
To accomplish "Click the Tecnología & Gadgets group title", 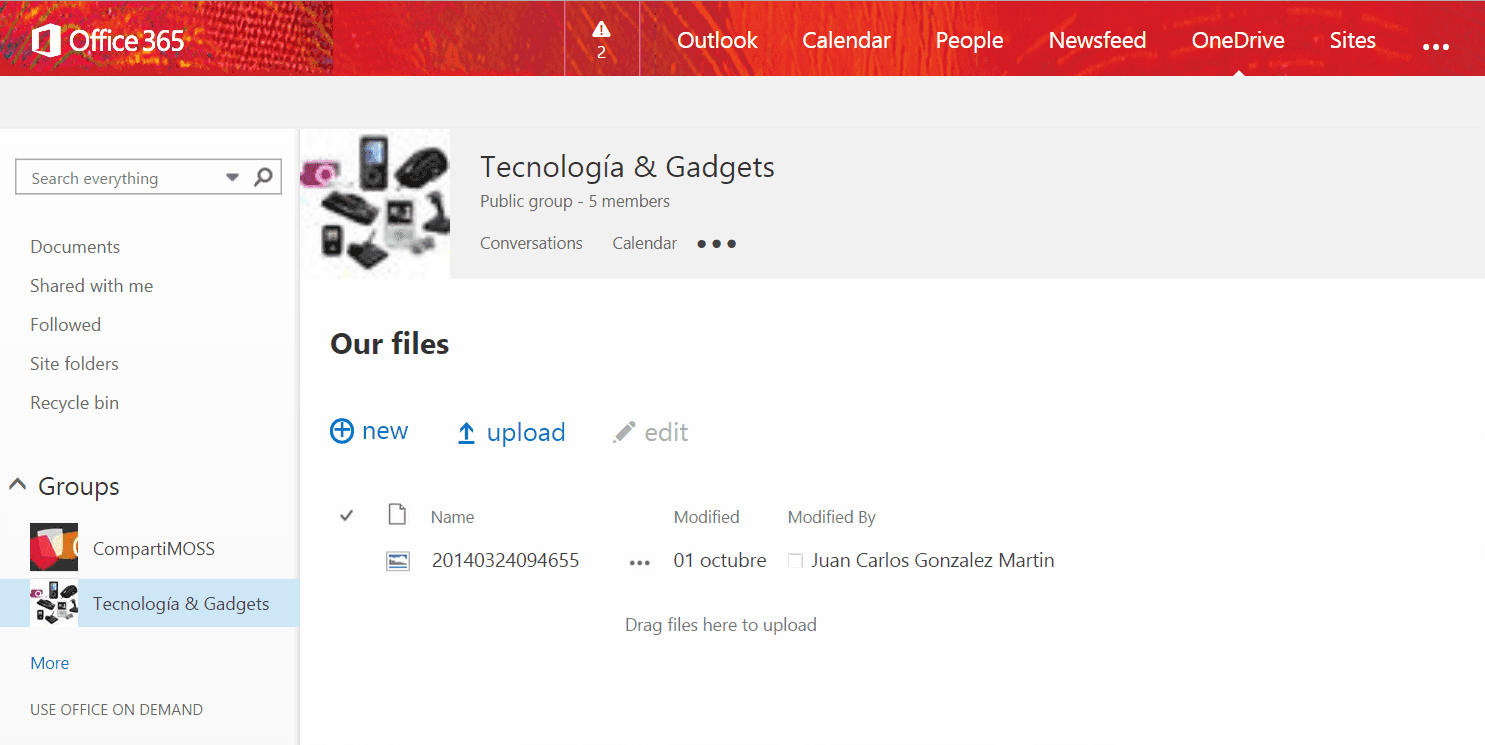I will (x=627, y=167).
